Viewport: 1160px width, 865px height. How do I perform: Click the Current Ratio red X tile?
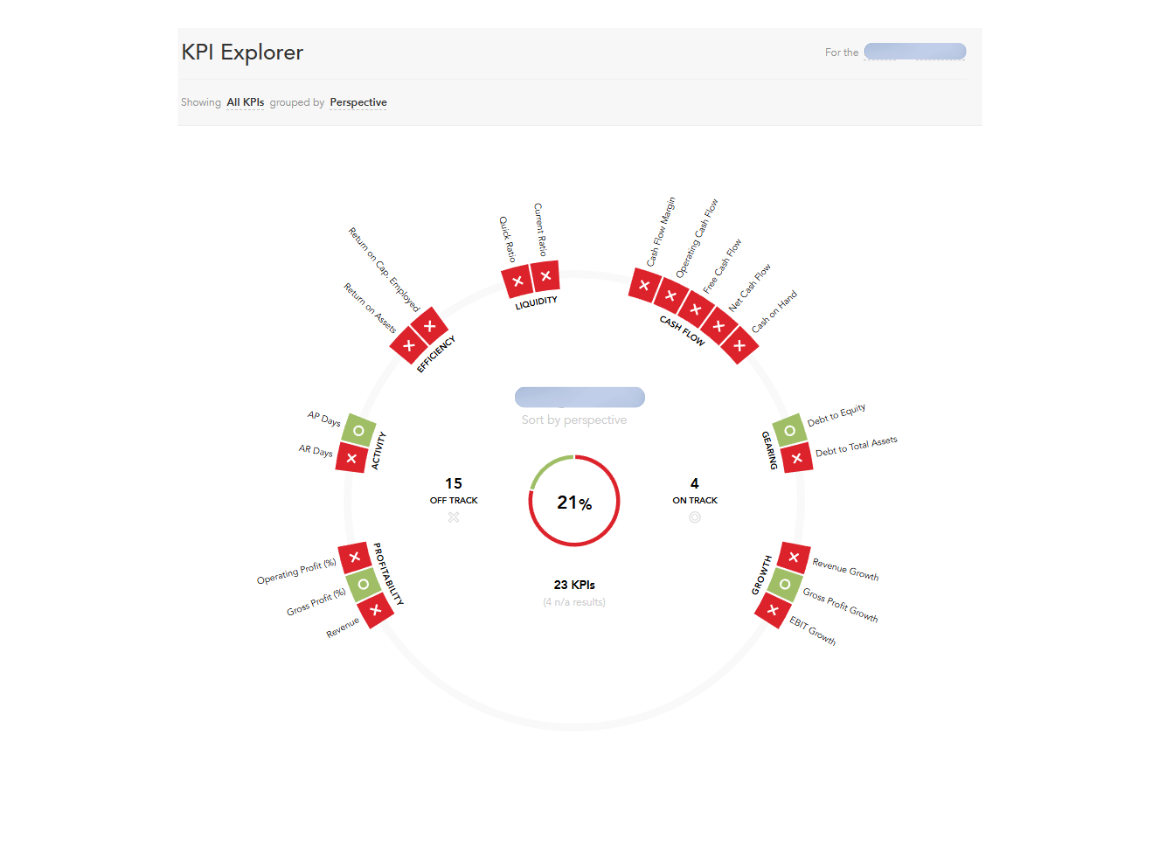coord(545,275)
